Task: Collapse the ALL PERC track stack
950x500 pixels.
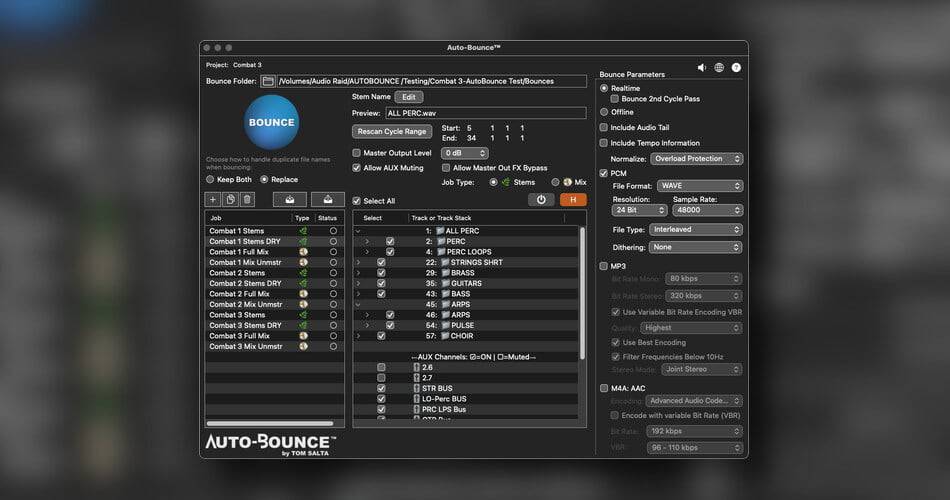Action: pyautogui.click(x=358, y=231)
